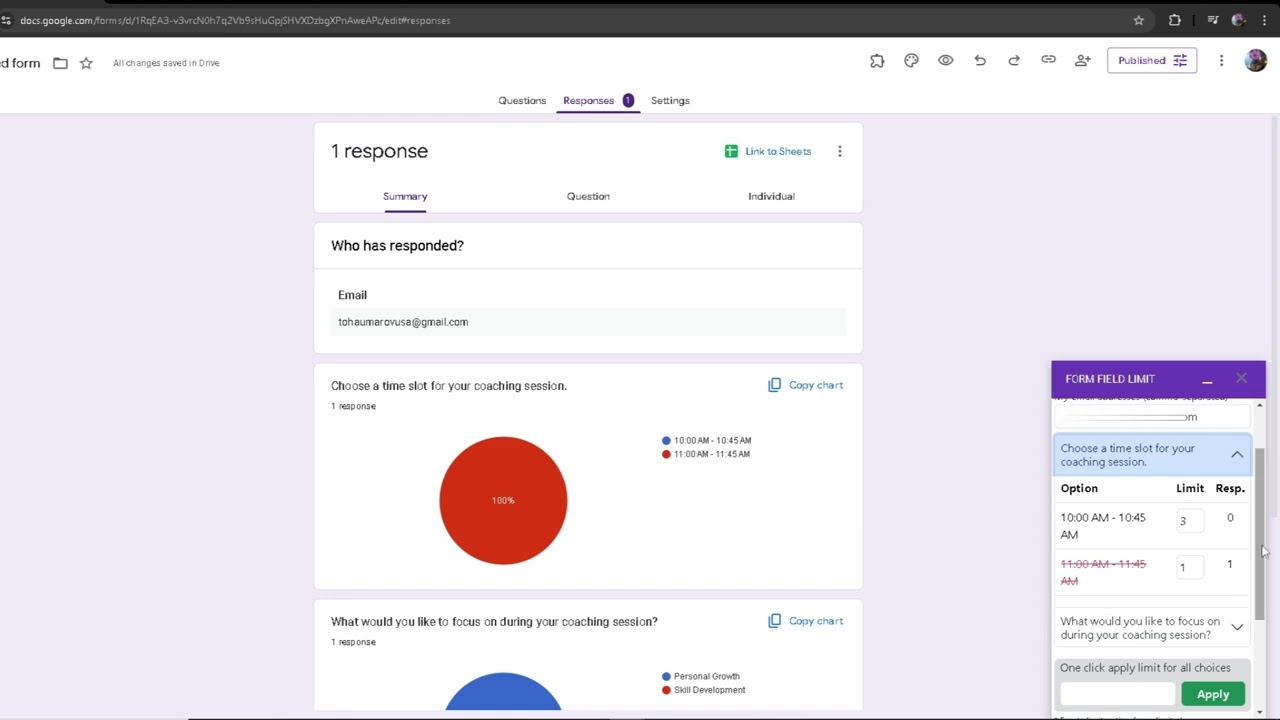
Task: Click the 10:00 AM - 10:45 AM option text in panel
Action: pyautogui.click(x=1103, y=526)
